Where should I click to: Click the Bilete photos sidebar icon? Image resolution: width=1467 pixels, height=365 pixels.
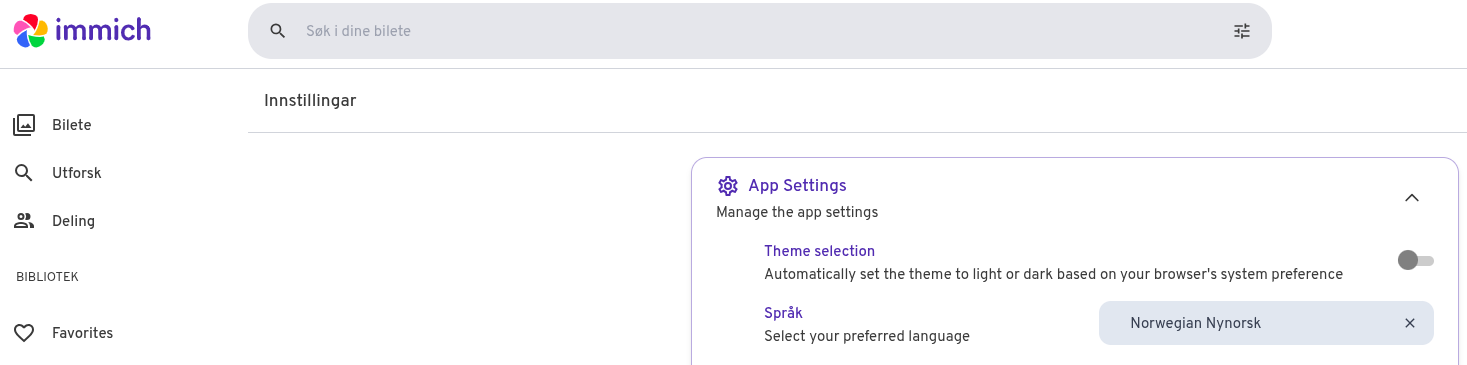[24, 125]
